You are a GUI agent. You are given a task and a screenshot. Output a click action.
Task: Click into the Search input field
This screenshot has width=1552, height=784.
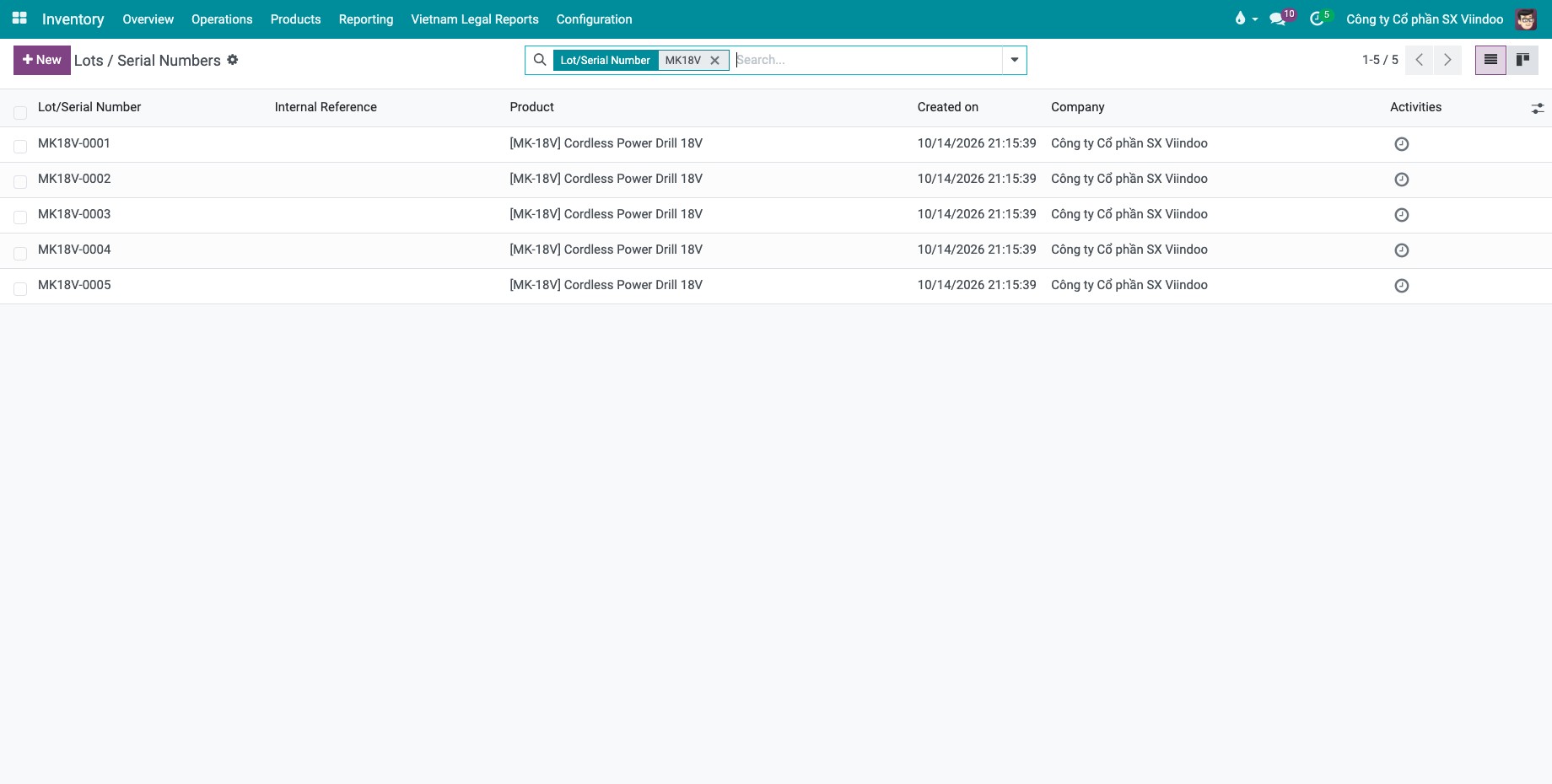click(x=867, y=60)
